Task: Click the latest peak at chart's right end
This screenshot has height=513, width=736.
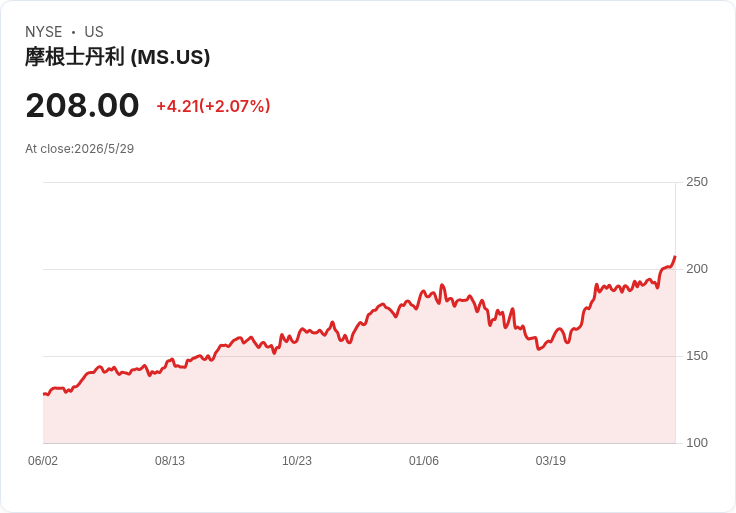Action: click(x=675, y=257)
